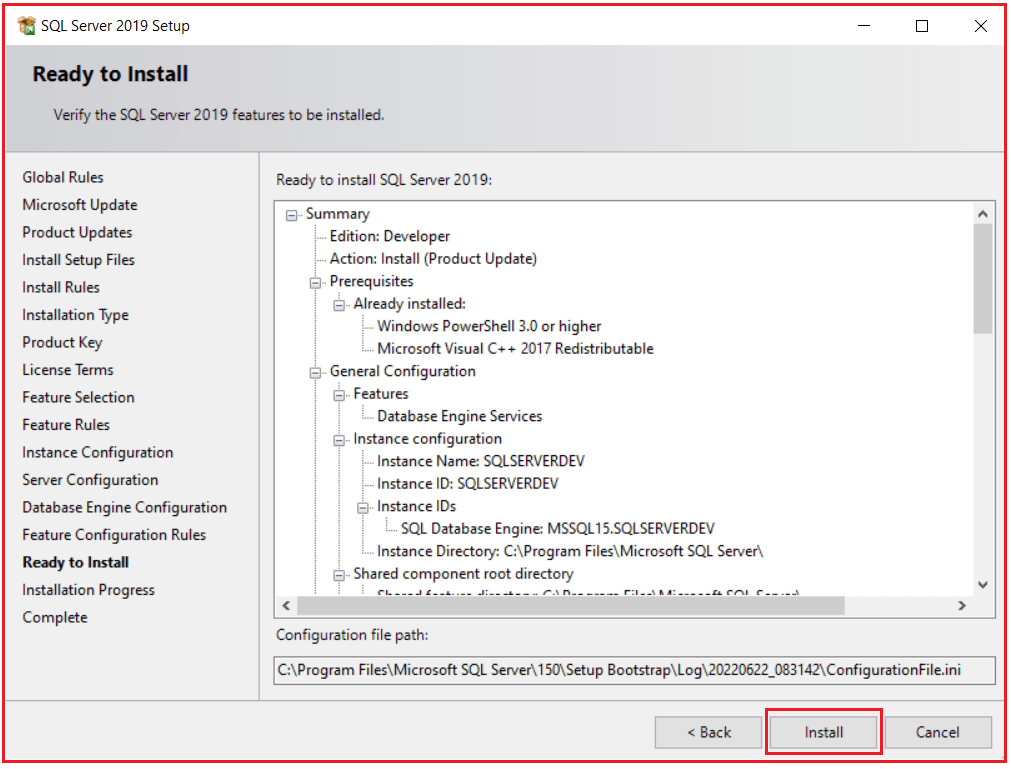Viewport: 1011px width, 769px height.
Task: Select the Feature Selection step
Action: (79, 398)
